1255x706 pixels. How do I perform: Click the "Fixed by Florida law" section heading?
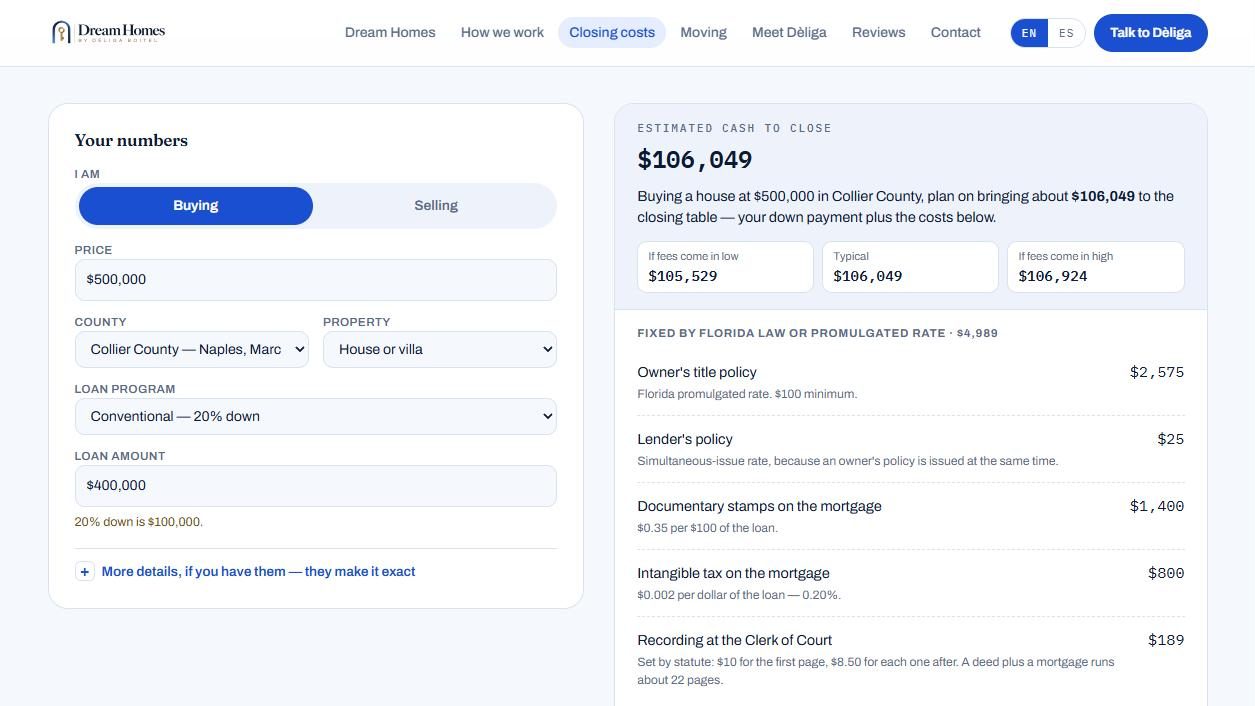818,333
